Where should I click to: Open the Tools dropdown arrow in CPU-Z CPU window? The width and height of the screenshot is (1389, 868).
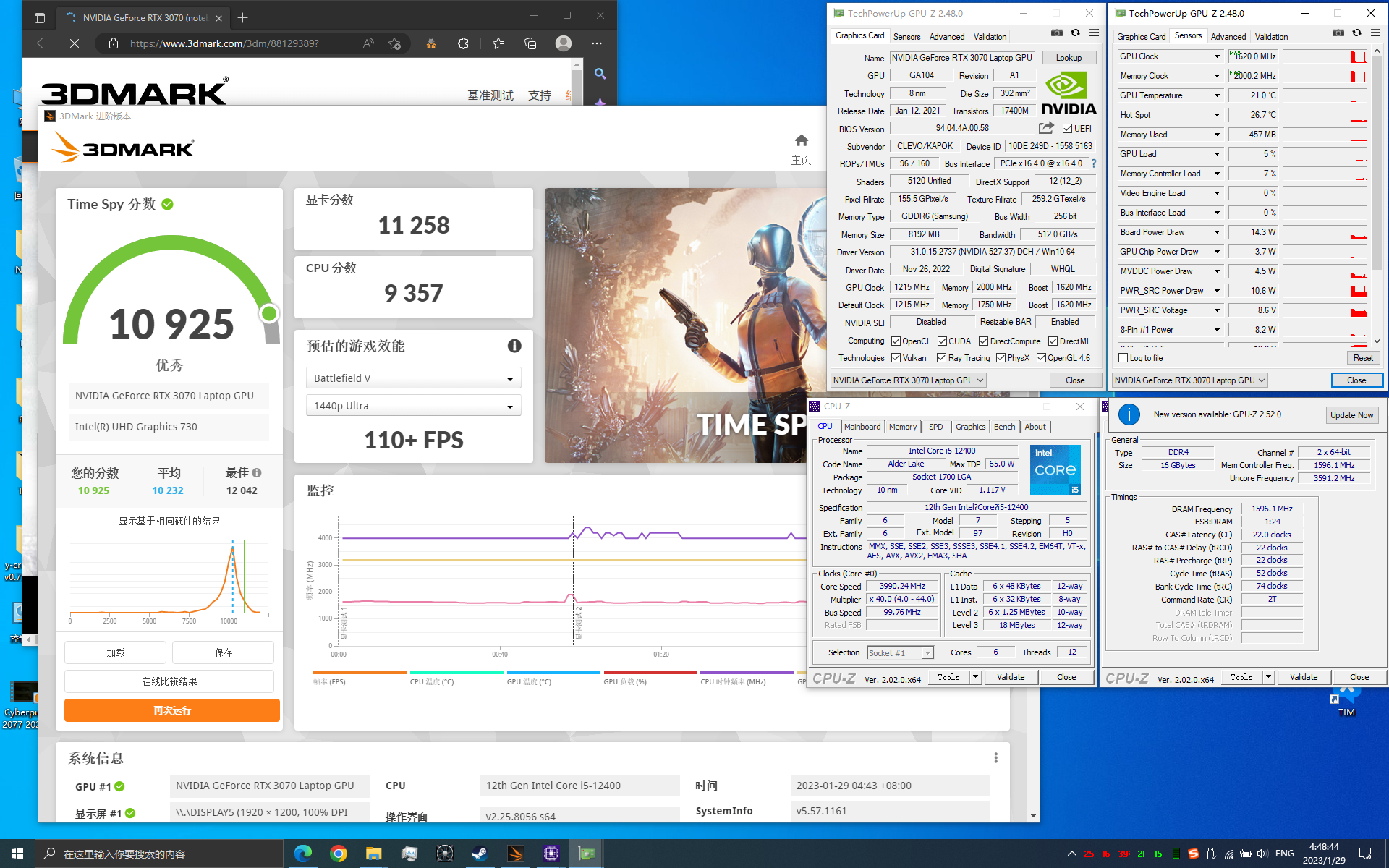(975, 677)
